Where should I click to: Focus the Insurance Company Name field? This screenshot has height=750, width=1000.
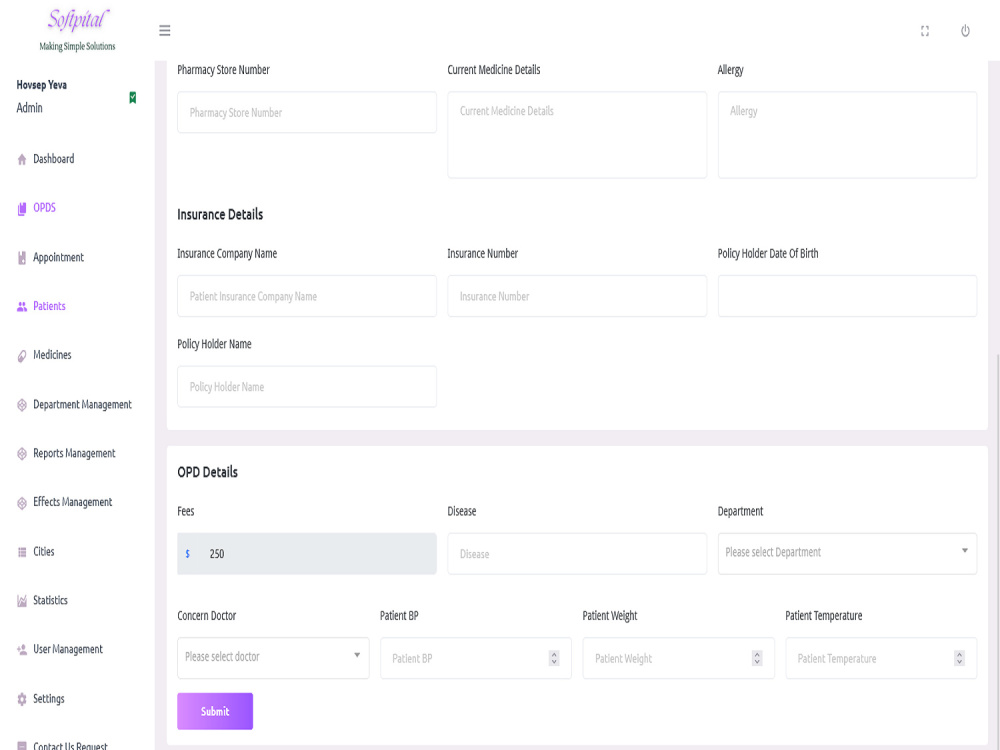coord(307,296)
